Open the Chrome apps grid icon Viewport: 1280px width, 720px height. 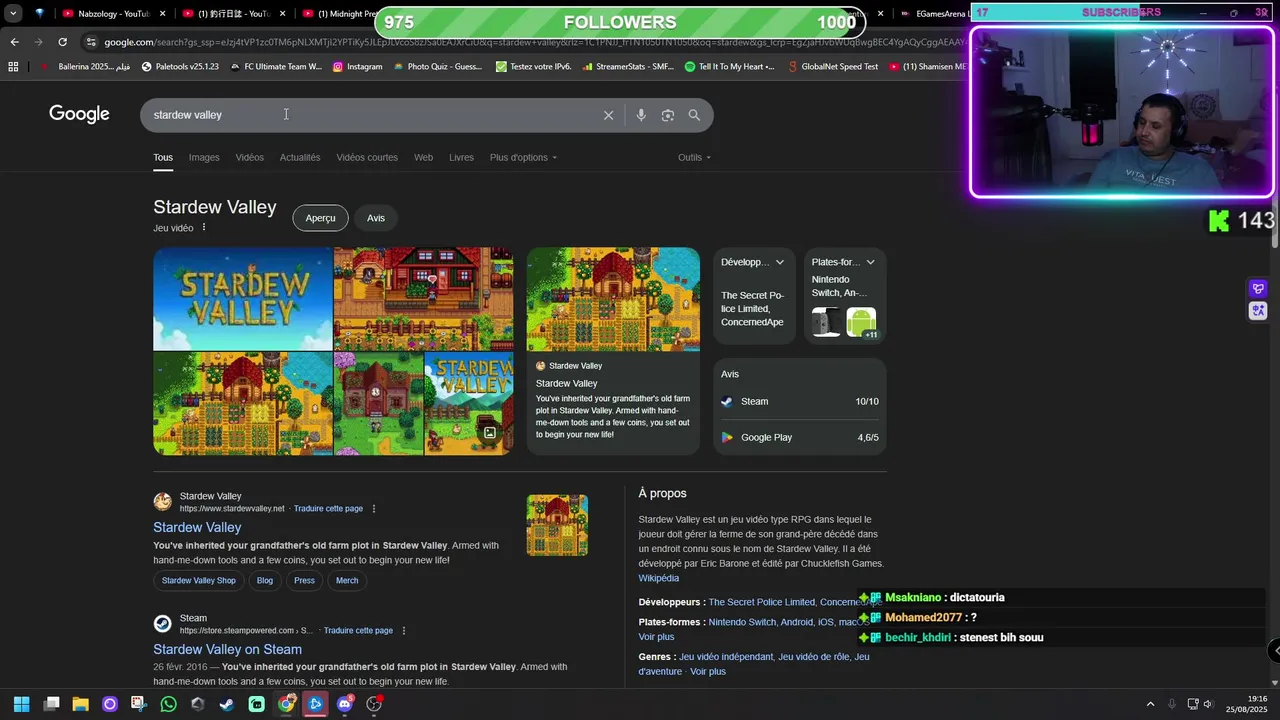(x=13, y=67)
